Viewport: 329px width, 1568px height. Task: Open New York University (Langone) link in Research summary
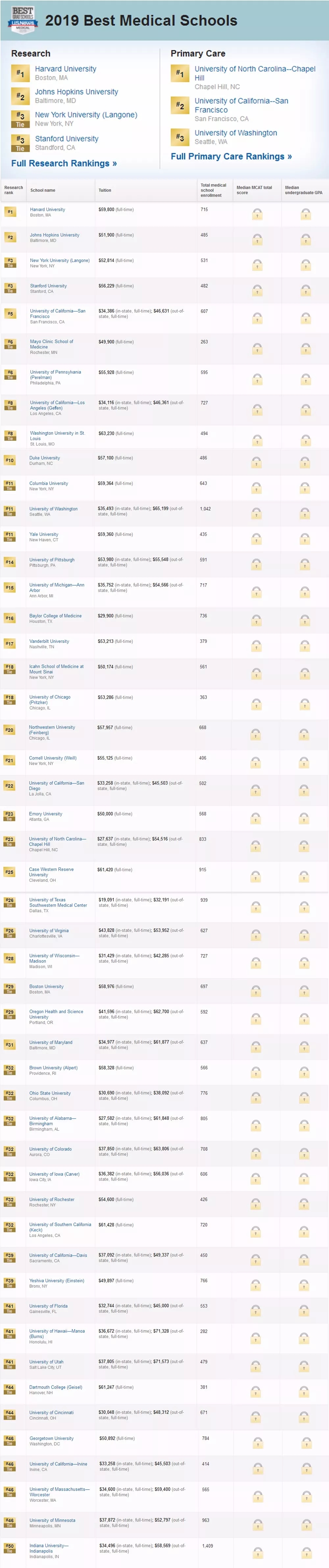(x=86, y=114)
